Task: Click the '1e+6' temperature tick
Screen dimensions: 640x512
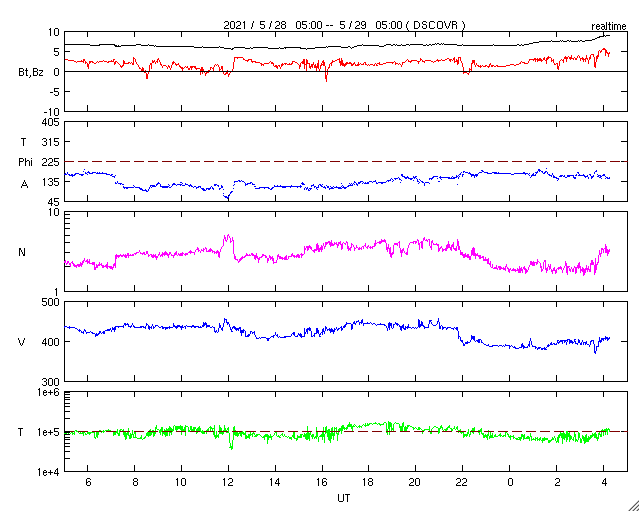Action: (x=49, y=392)
